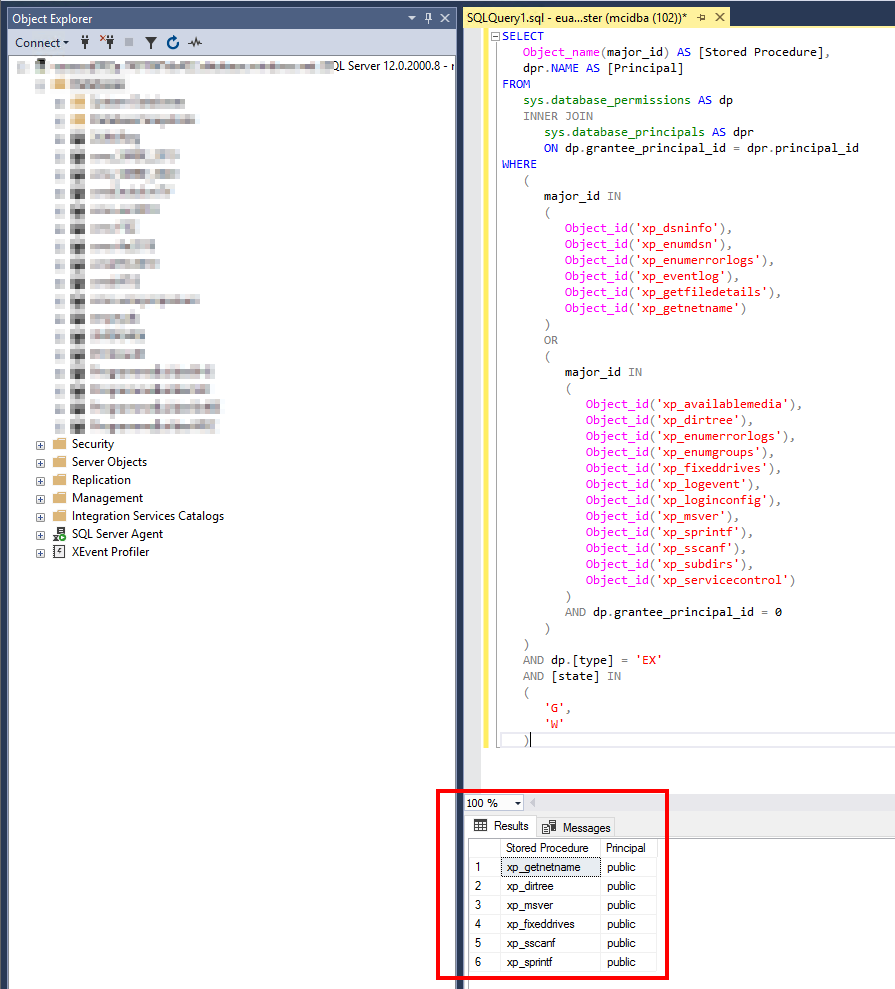
Task: Select the xp_dirtree result cell
Action: pyautogui.click(x=551, y=886)
